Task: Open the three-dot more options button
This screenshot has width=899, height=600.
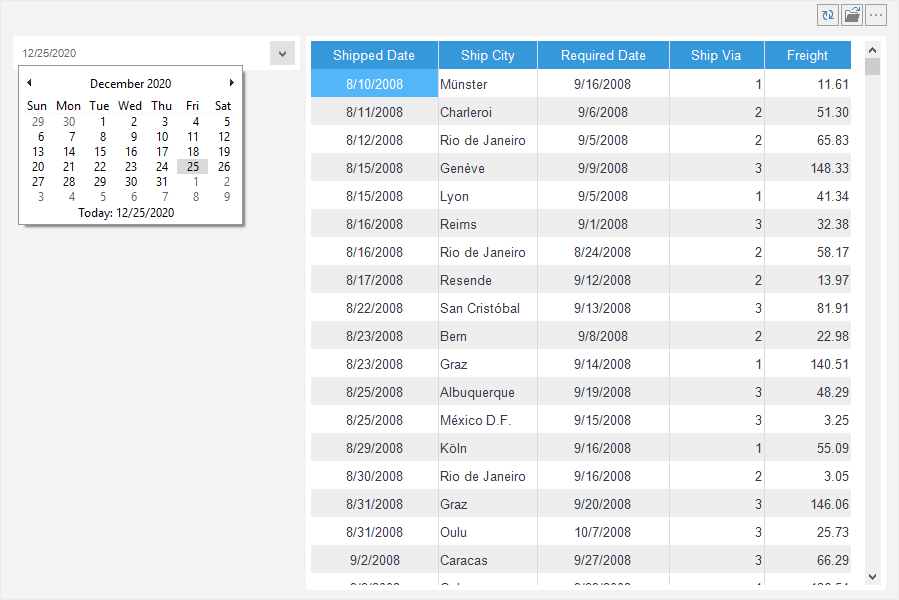Action: pos(876,15)
